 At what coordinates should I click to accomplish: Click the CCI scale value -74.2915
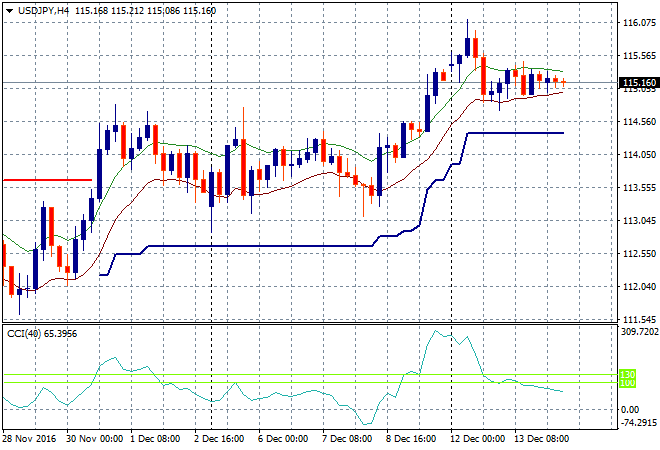tap(639, 422)
